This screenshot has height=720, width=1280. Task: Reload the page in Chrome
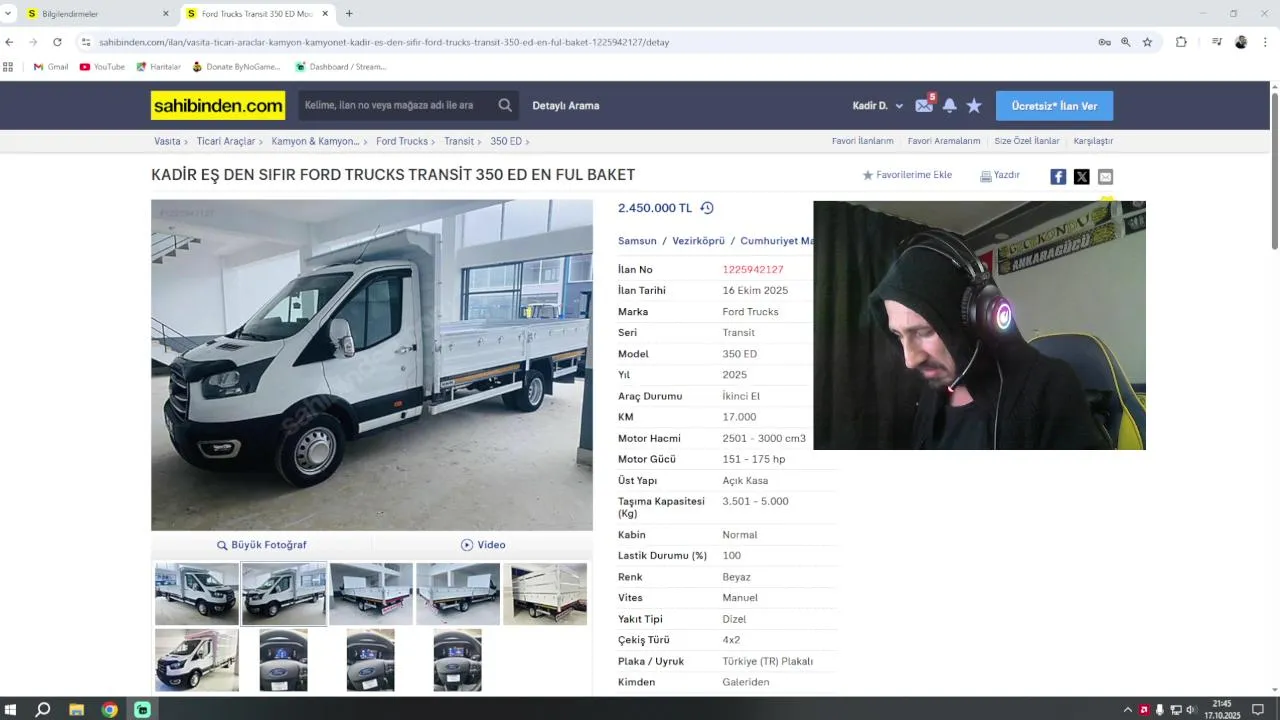pos(57,42)
